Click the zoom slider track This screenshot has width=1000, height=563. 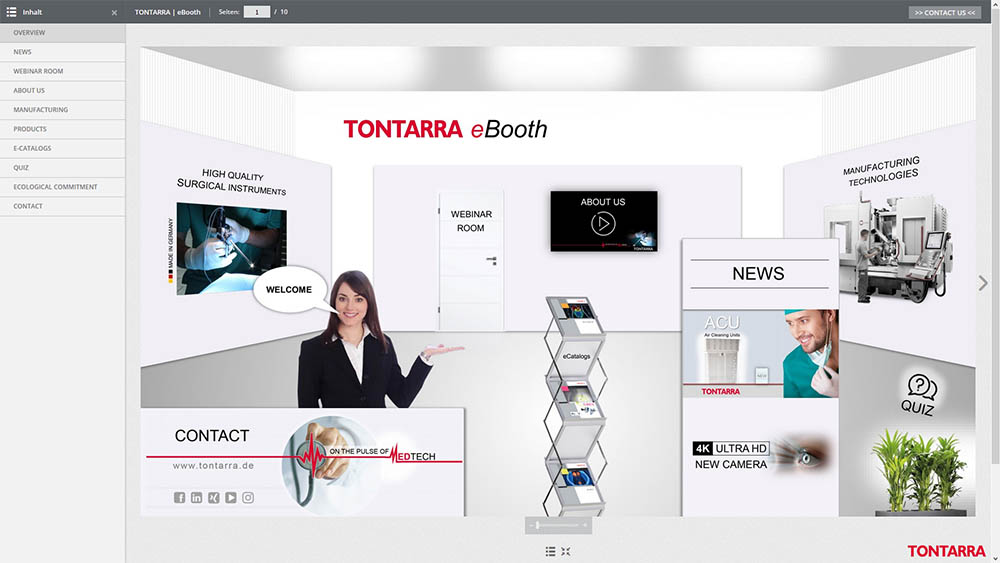coord(560,525)
